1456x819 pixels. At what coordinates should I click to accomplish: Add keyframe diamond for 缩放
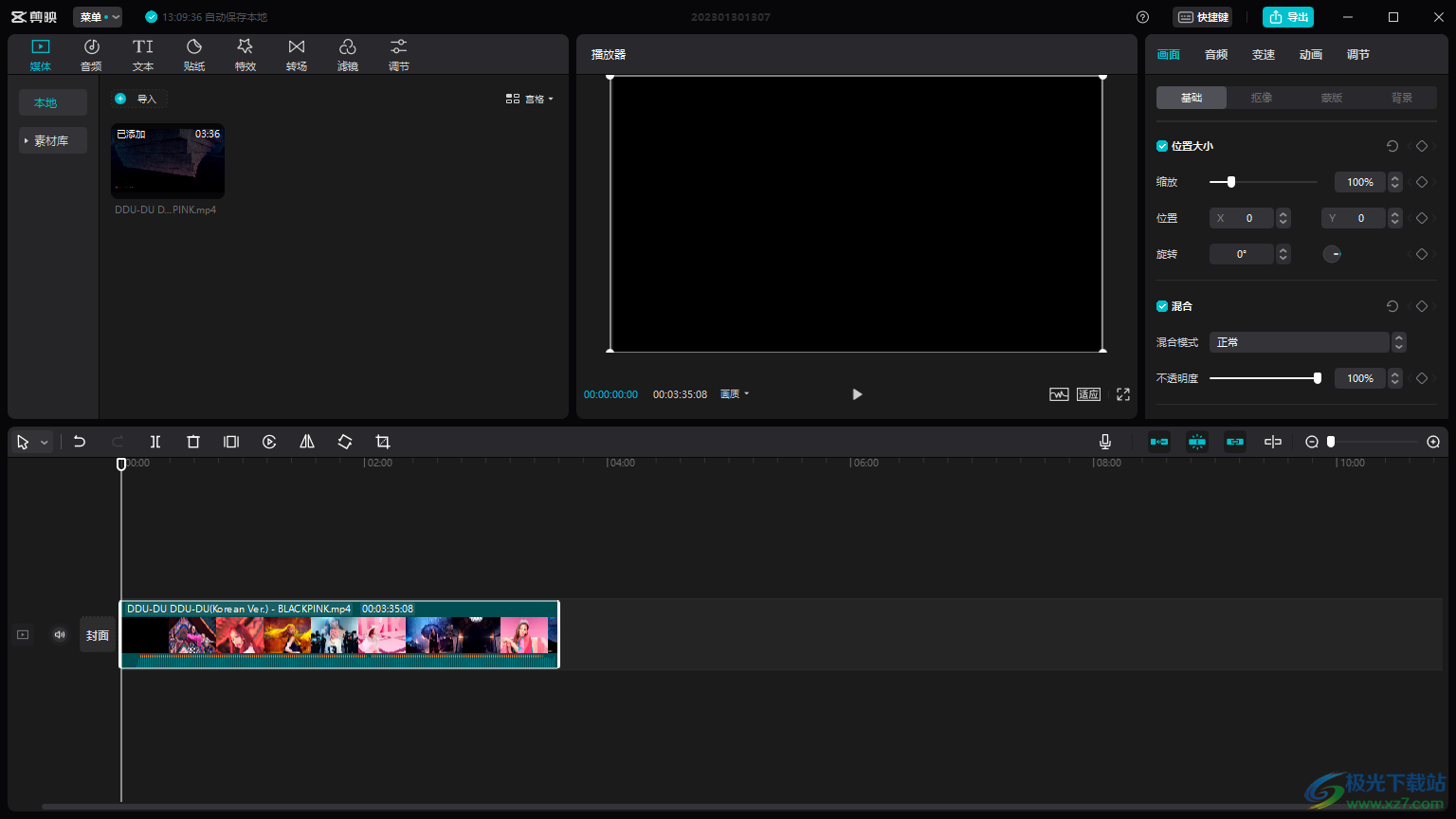point(1422,182)
